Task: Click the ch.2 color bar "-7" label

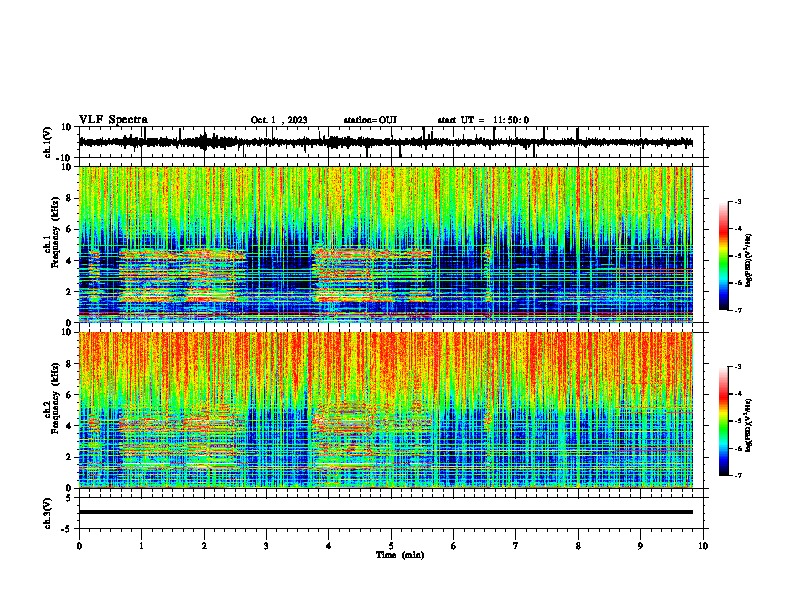Action: pos(738,475)
